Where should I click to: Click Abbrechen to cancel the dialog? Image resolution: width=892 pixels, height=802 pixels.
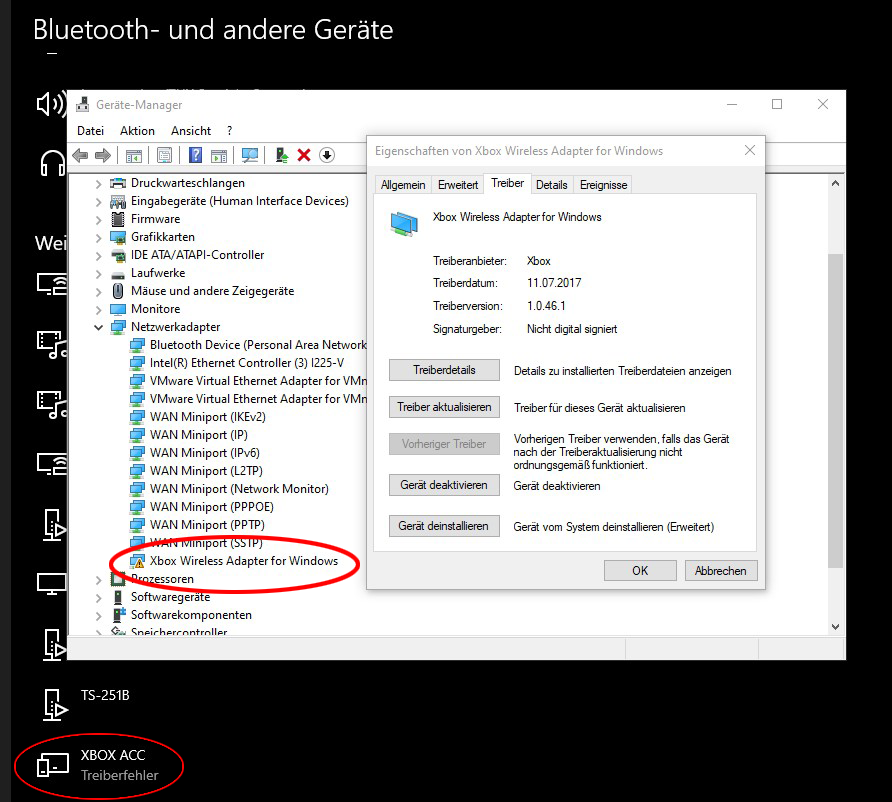[721, 571]
